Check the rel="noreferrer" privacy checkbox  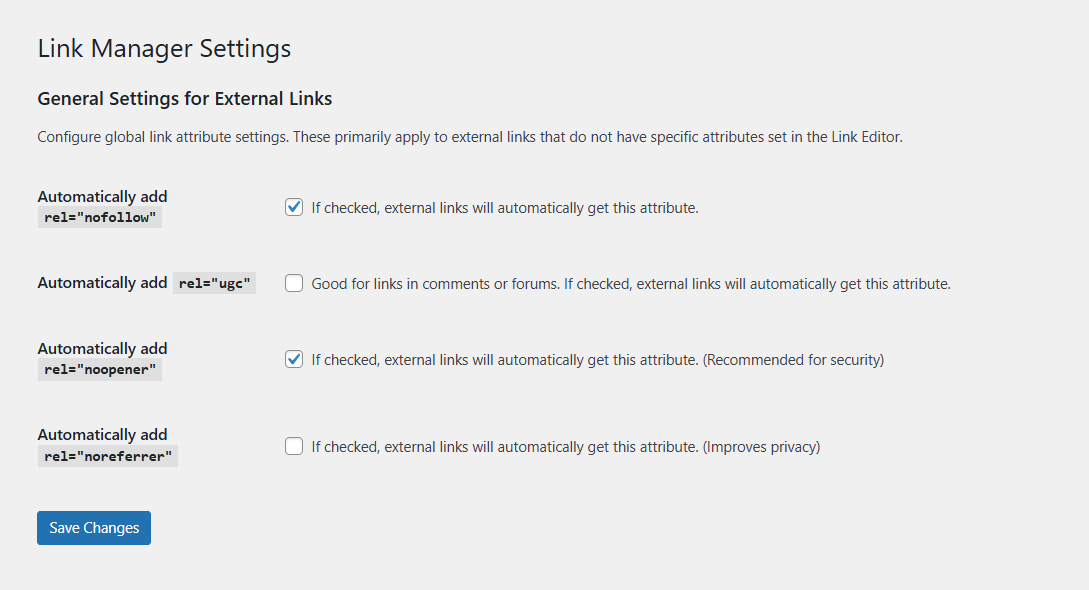(294, 446)
